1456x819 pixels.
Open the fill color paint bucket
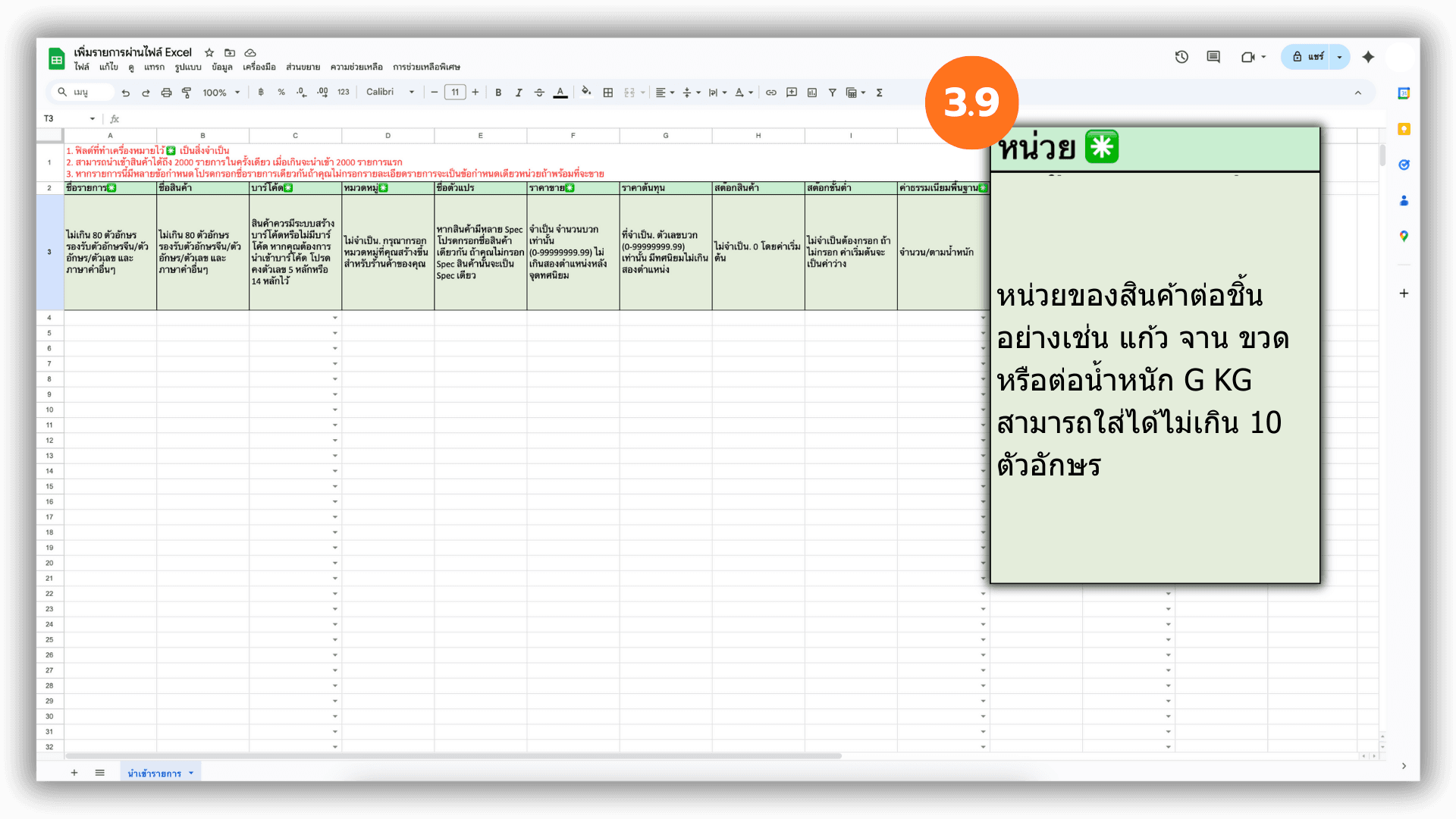tap(585, 92)
